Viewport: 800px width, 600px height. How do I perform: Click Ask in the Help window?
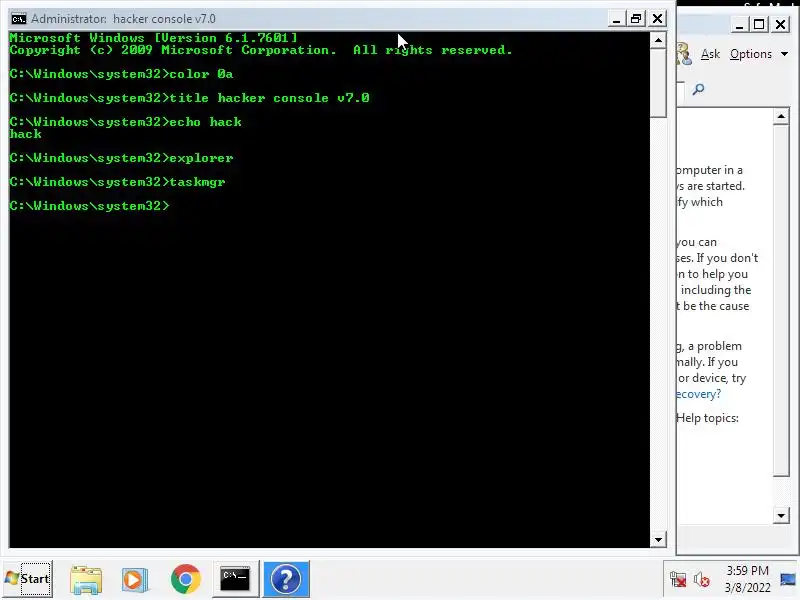[710, 54]
